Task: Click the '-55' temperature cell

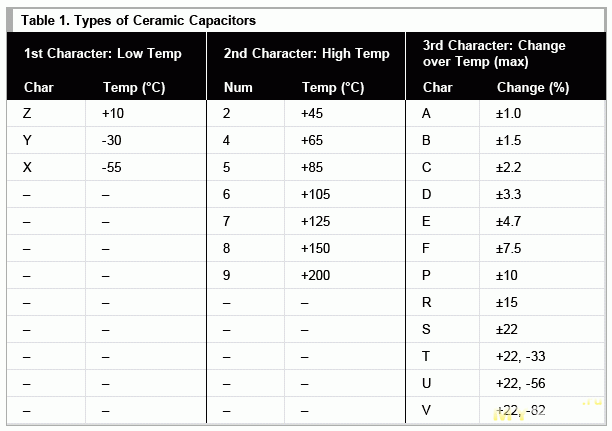Action: tap(112, 168)
